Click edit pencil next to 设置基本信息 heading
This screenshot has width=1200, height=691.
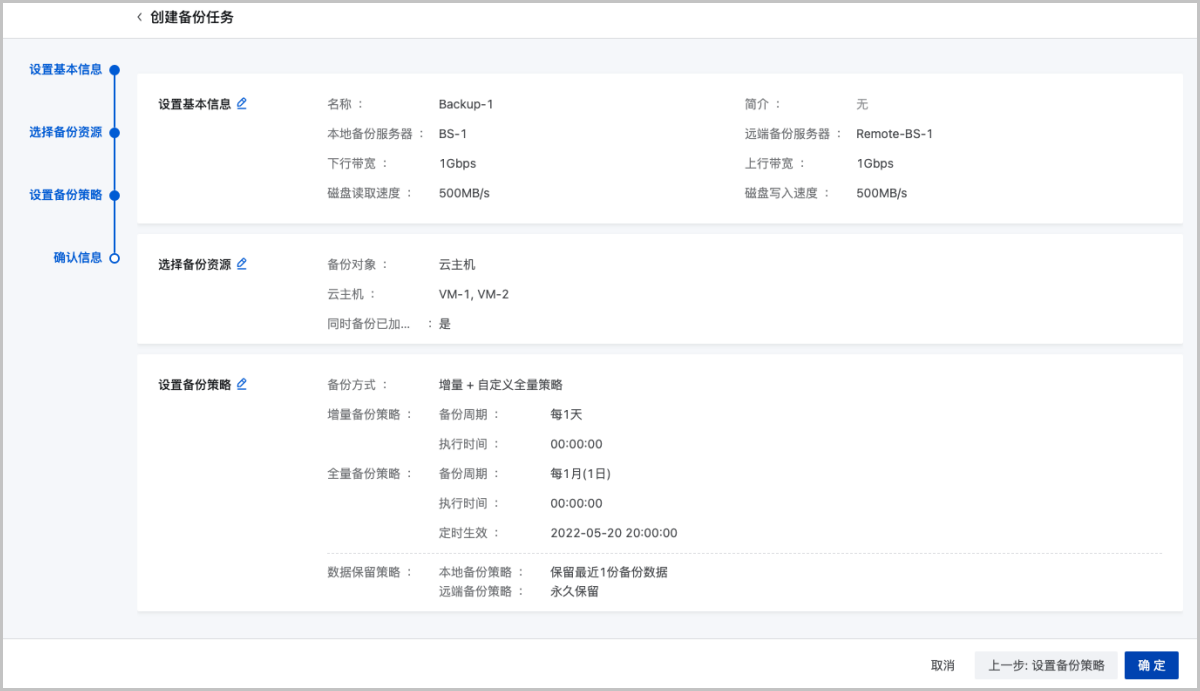coord(242,103)
